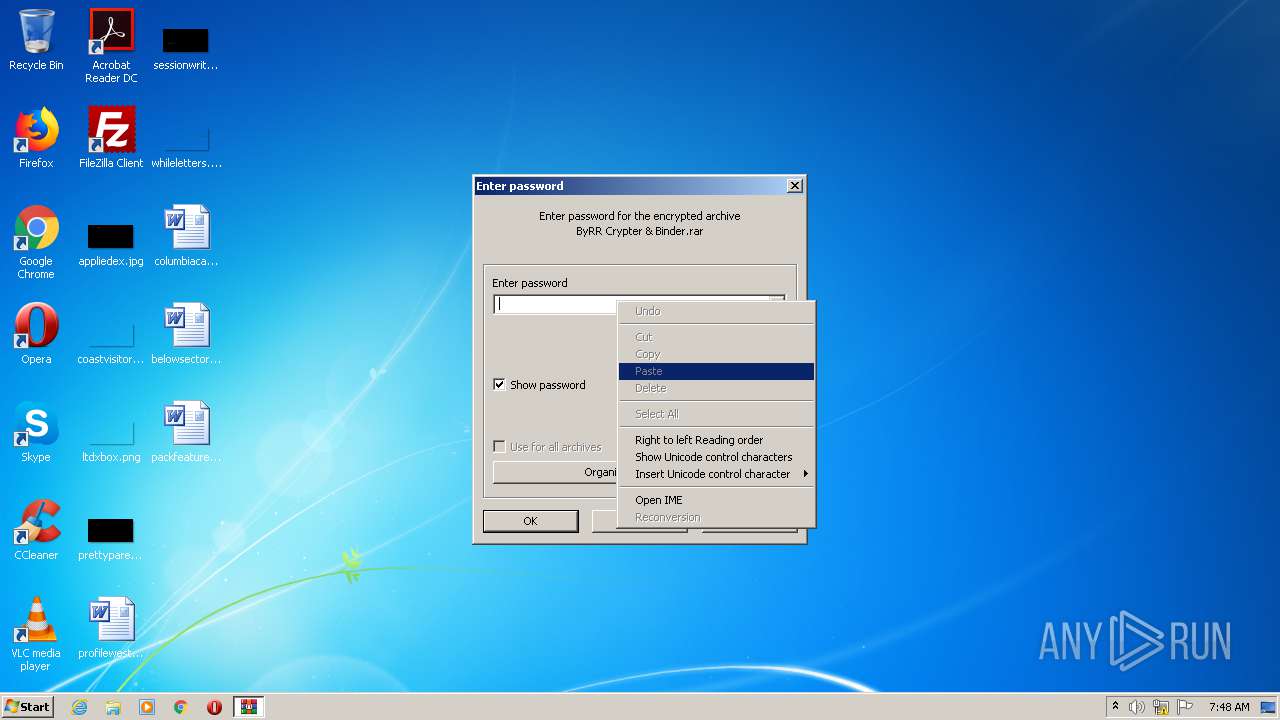Viewport: 1280px width, 720px height.
Task: Expand Insert Unicode control character submenu
Action: tap(716, 474)
